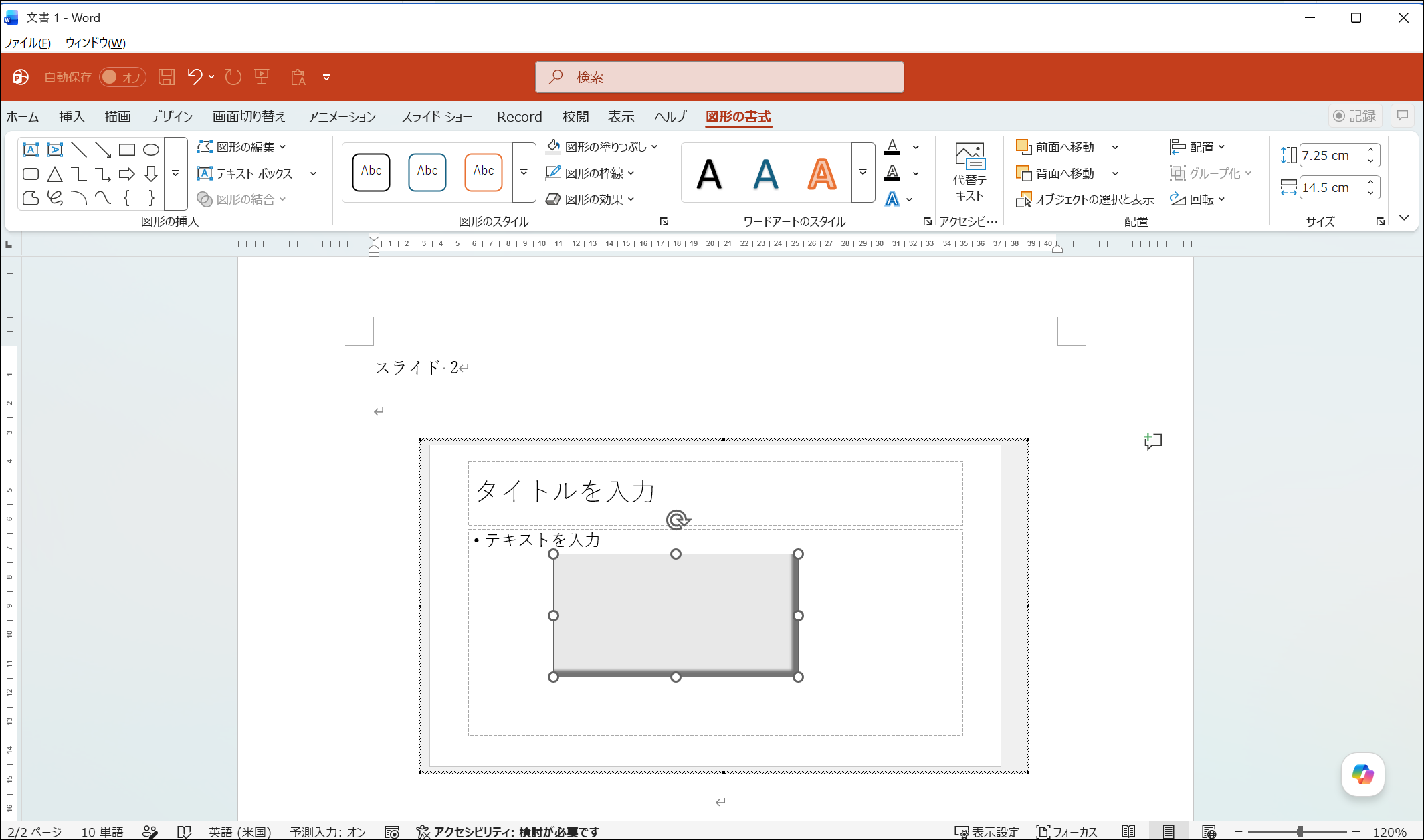Open the デザイン ribbon tab
This screenshot has height=840, width=1424.
coord(171,116)
